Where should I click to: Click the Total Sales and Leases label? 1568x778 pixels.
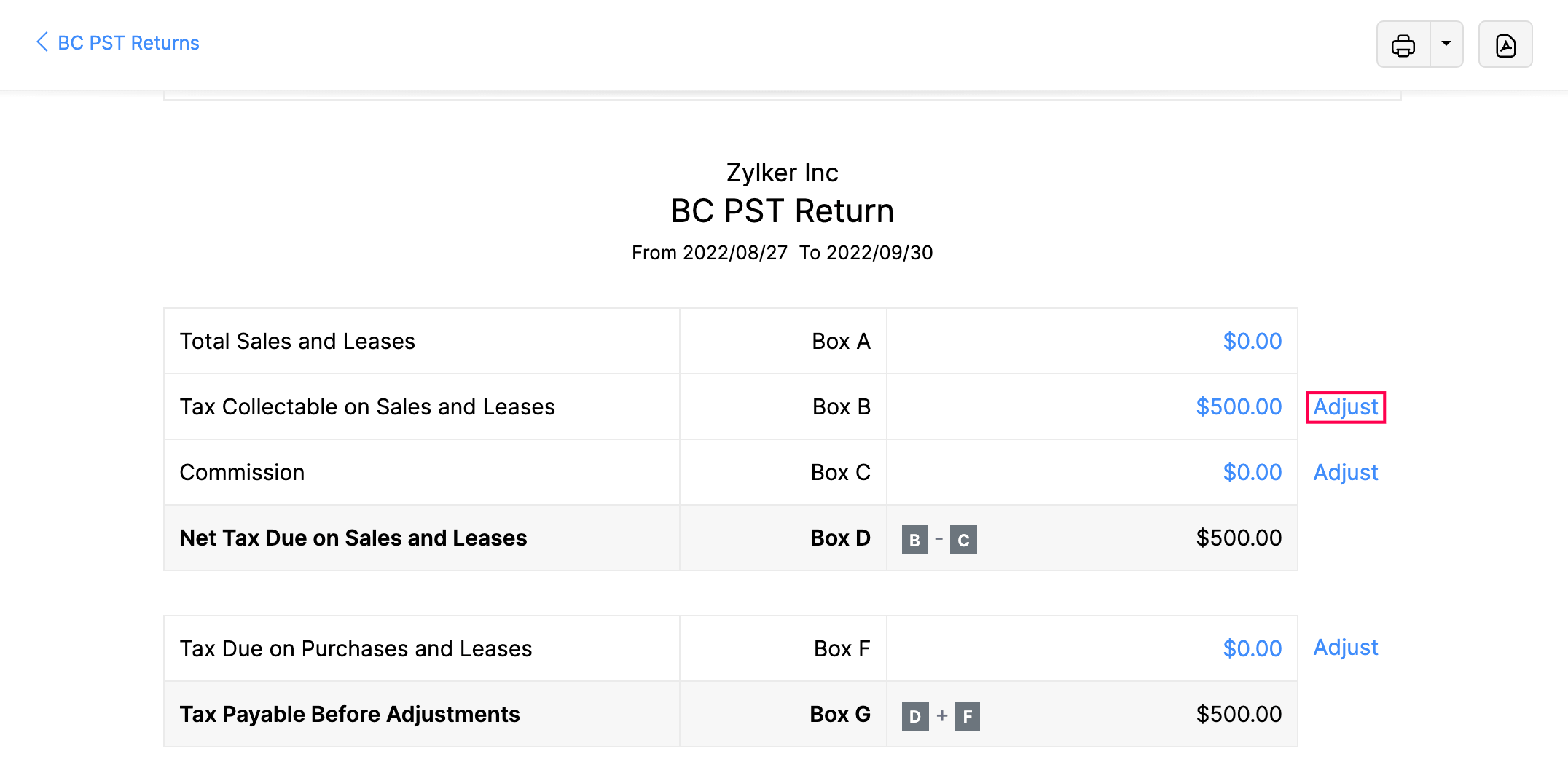tap(297, 341)
